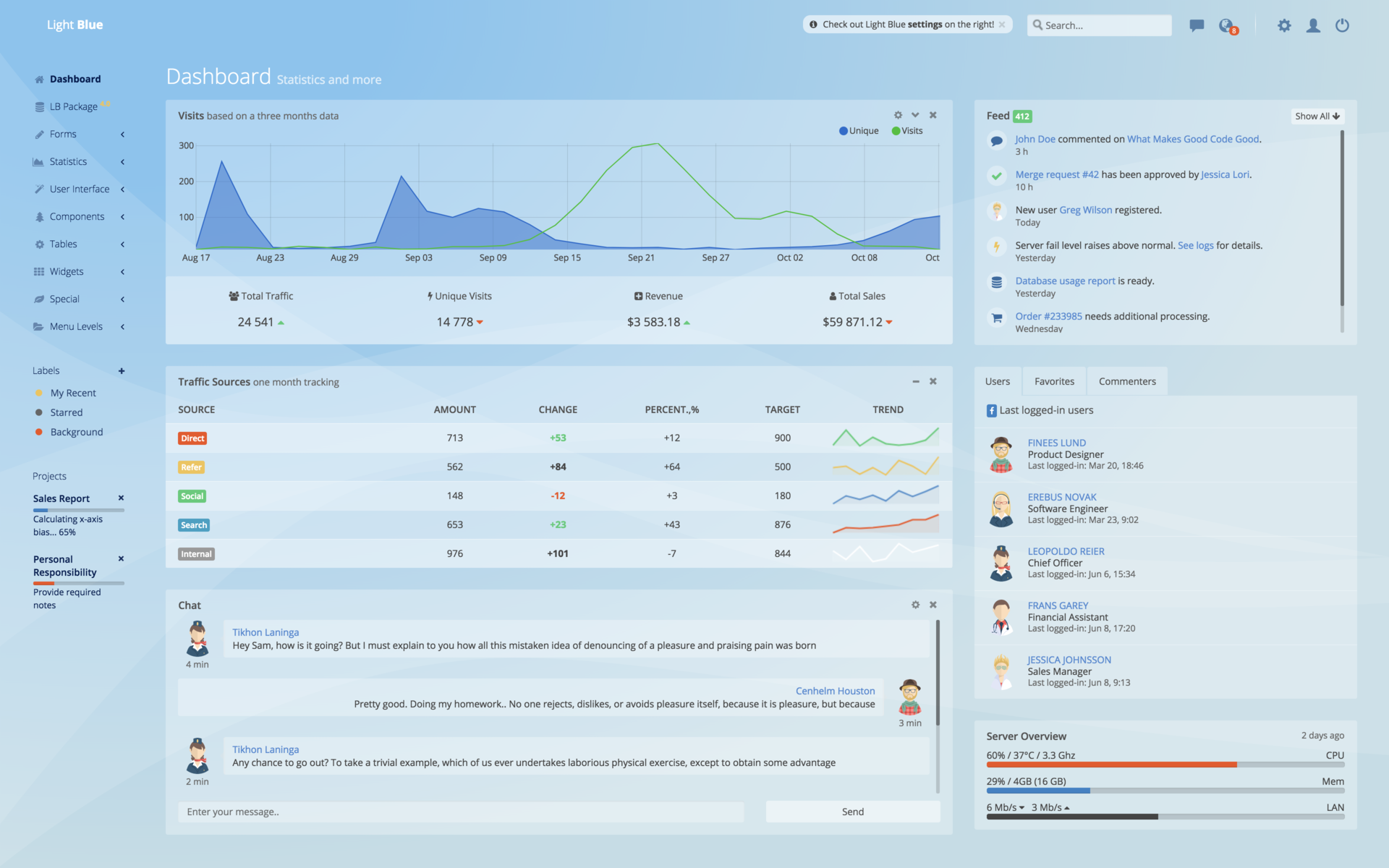1389x868 pixels.
Task: Click the Light Blue logo
Action: (75, 25)
